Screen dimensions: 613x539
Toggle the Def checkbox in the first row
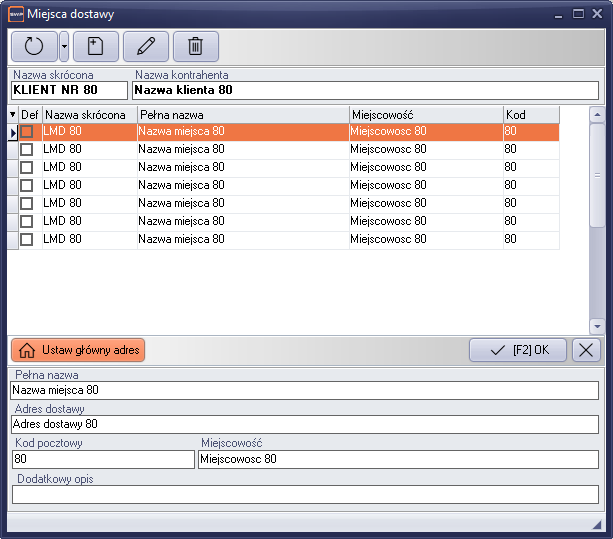point(27,131)
